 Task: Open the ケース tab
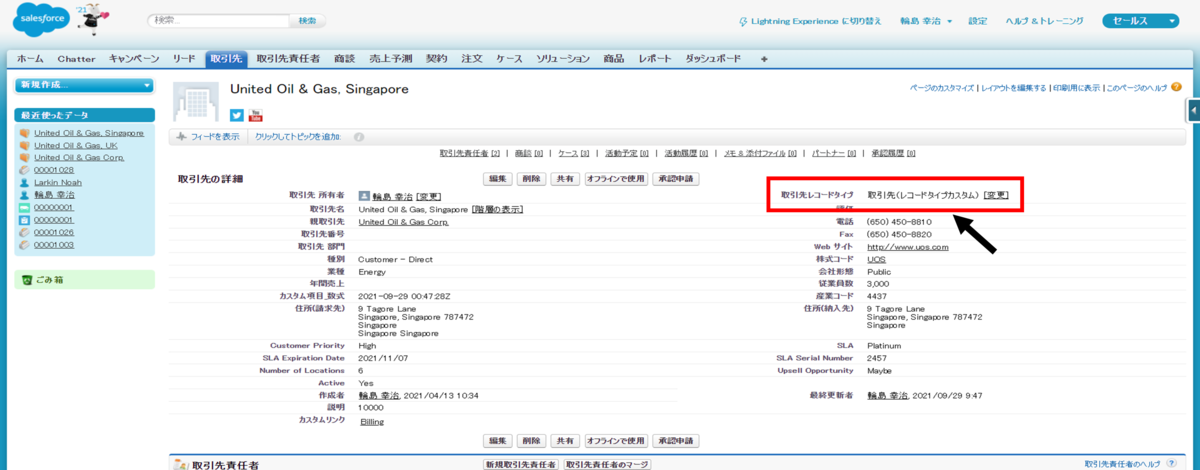(x=509, y=59)
